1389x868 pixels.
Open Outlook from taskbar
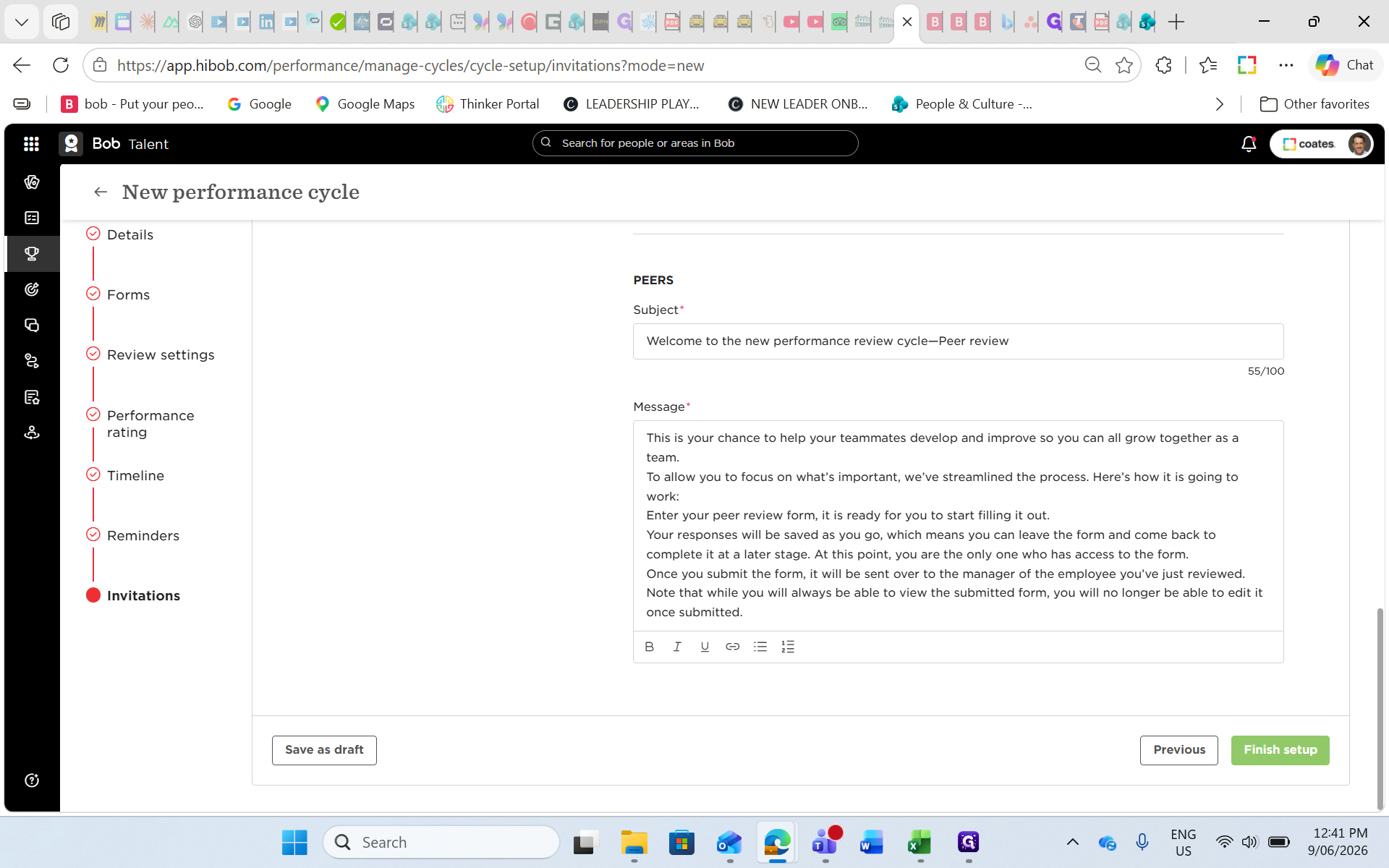pos(729,842)
